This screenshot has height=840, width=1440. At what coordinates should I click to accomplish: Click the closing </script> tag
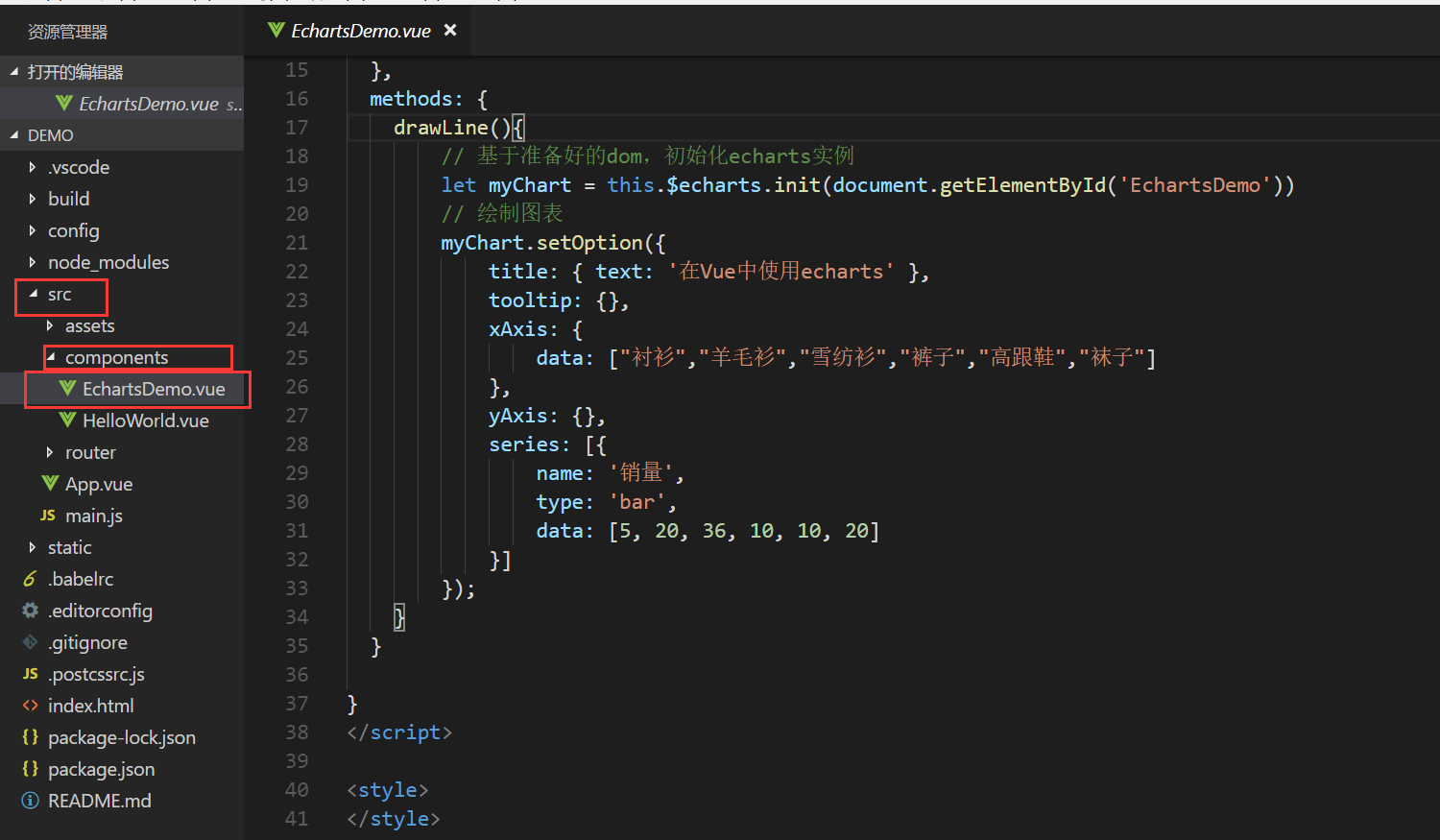click(x=399, y=732)
